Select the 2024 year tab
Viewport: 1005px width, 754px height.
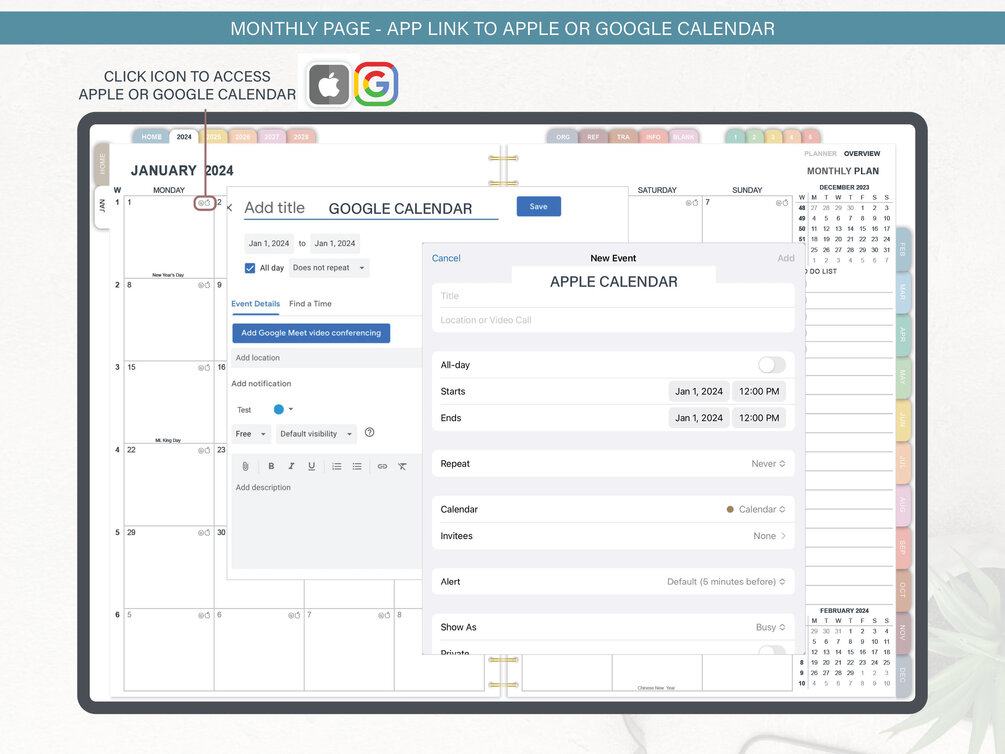[x=184, y=137]
